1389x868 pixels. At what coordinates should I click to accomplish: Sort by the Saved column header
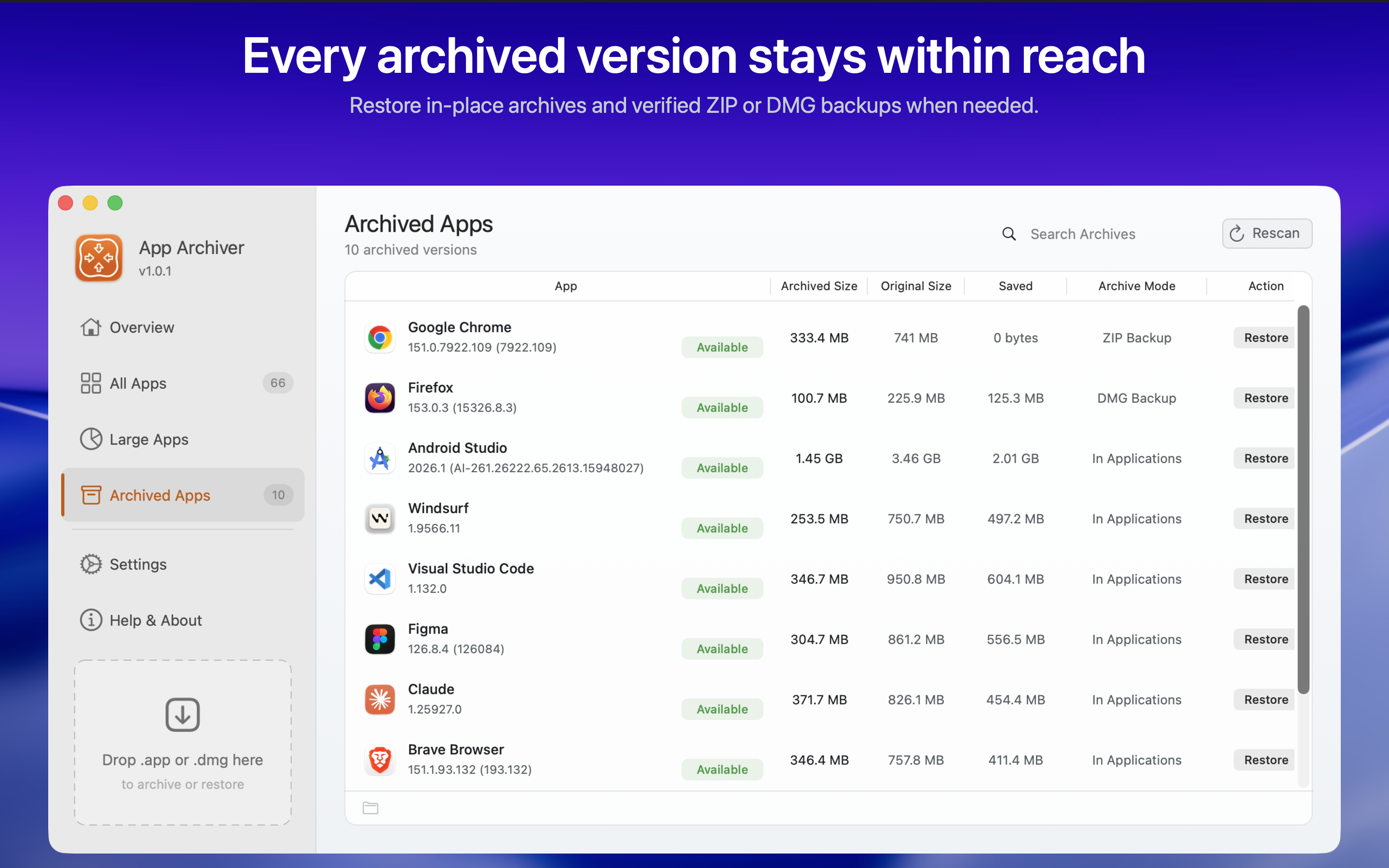[x=1015, y=286]
